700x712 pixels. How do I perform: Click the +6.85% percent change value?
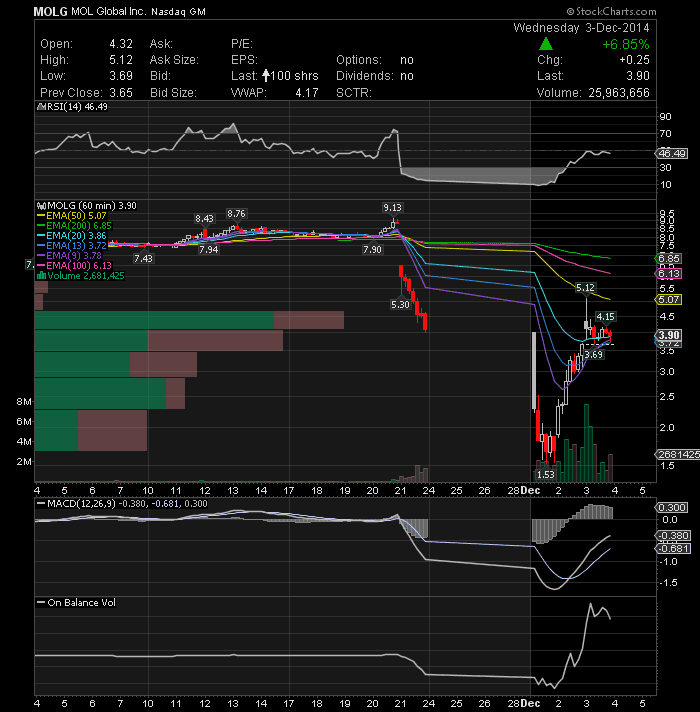tap(626, 44)
